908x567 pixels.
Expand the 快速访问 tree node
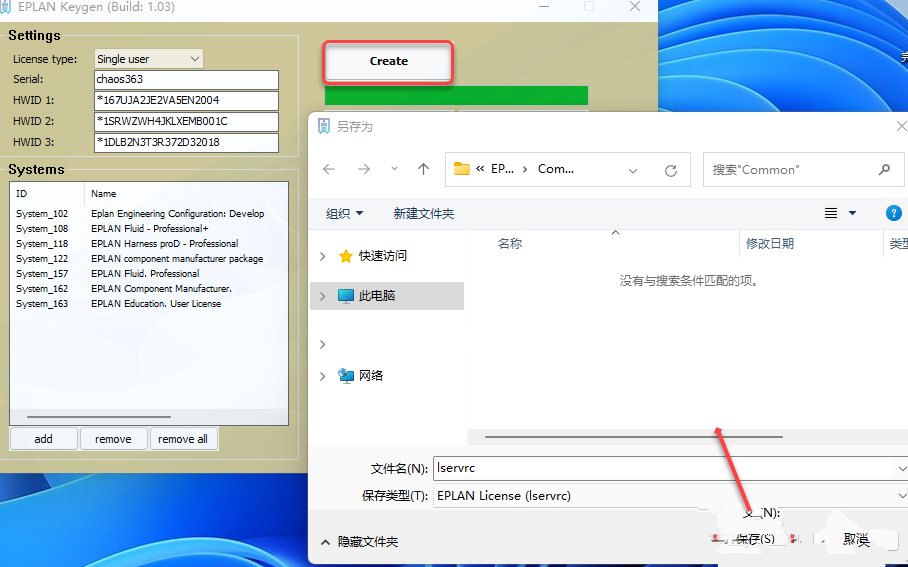click(x=323, y=256)
